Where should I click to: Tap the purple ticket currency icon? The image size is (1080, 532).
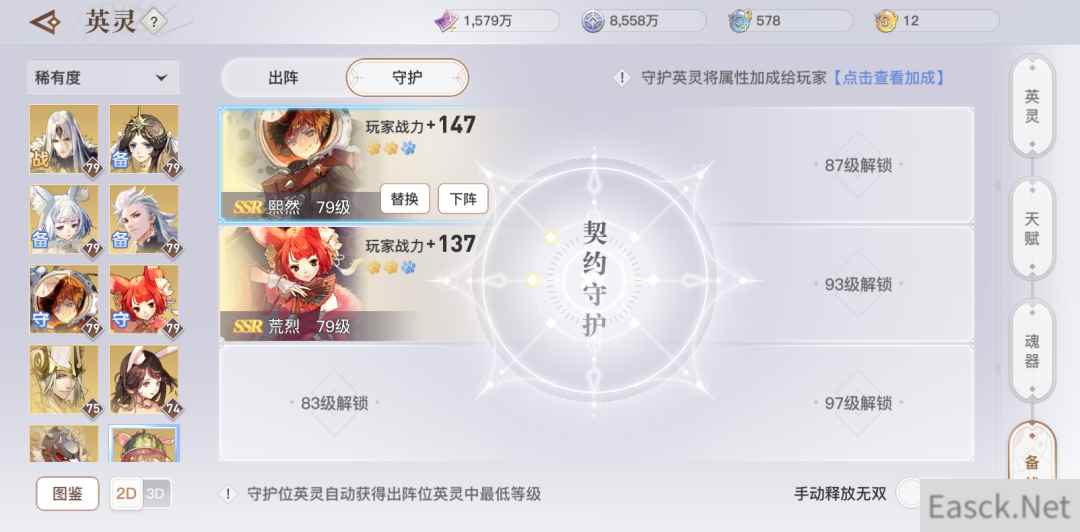(446, 21)
